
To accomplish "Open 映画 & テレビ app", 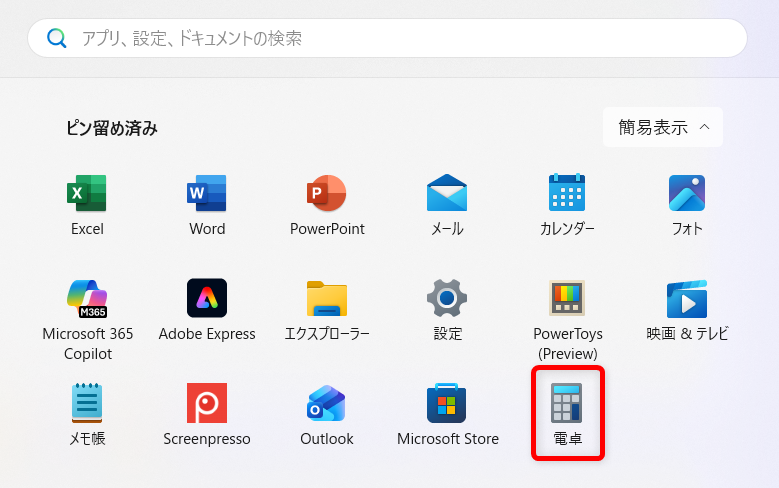I will (x=687, y=311).
